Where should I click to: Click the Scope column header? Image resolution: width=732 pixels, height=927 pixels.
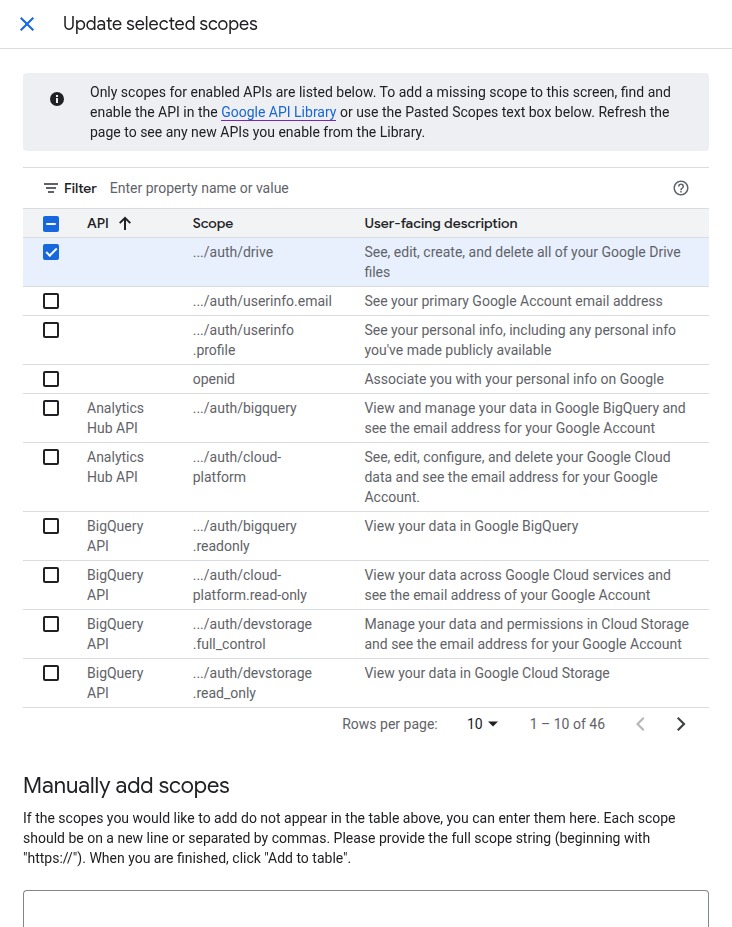point(213,223)
